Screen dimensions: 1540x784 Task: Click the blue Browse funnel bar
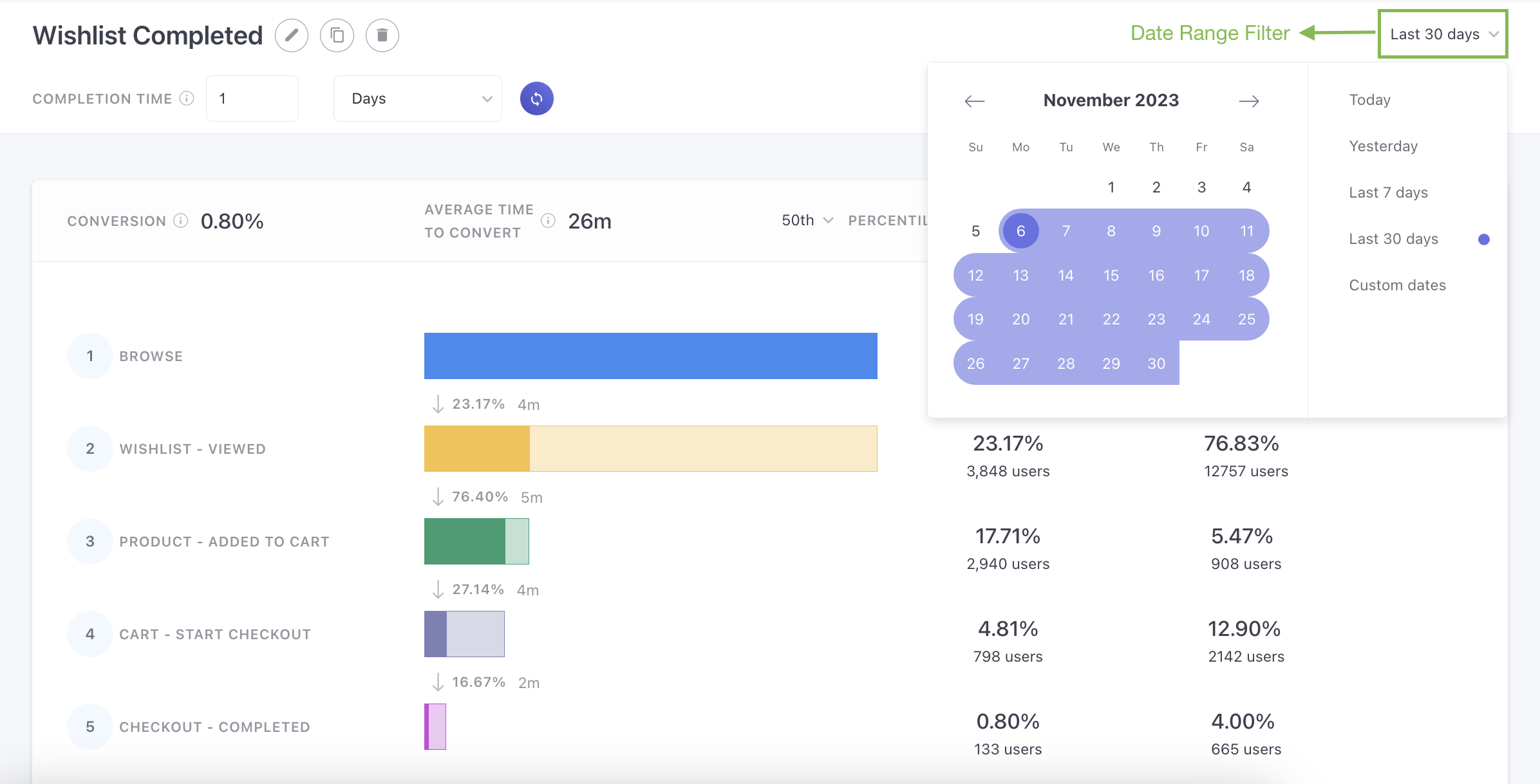[651, 356]
